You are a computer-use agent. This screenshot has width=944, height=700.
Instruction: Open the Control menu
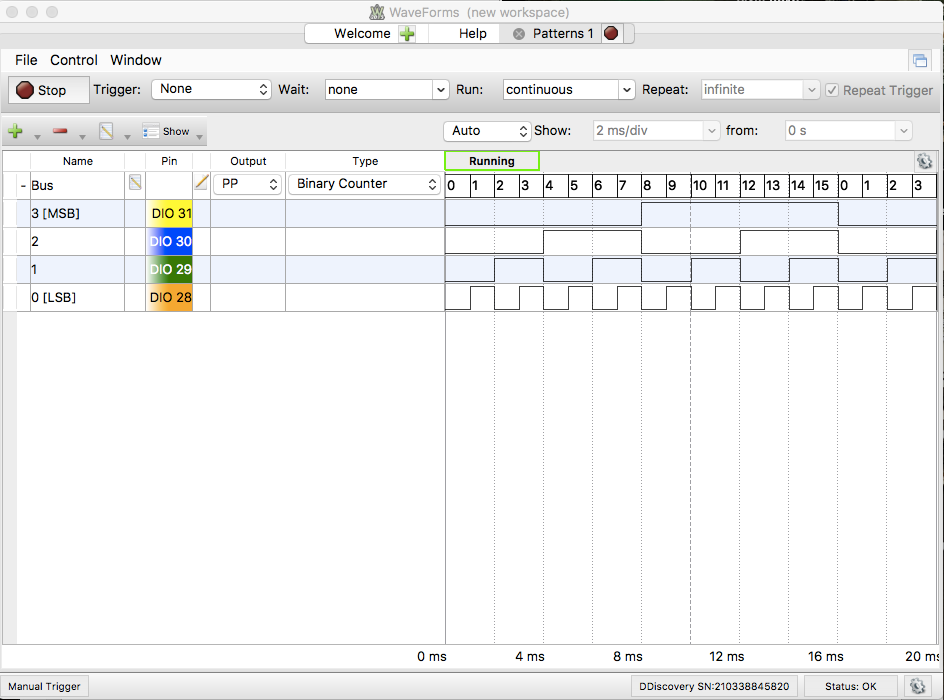click(x=73, y=60)
